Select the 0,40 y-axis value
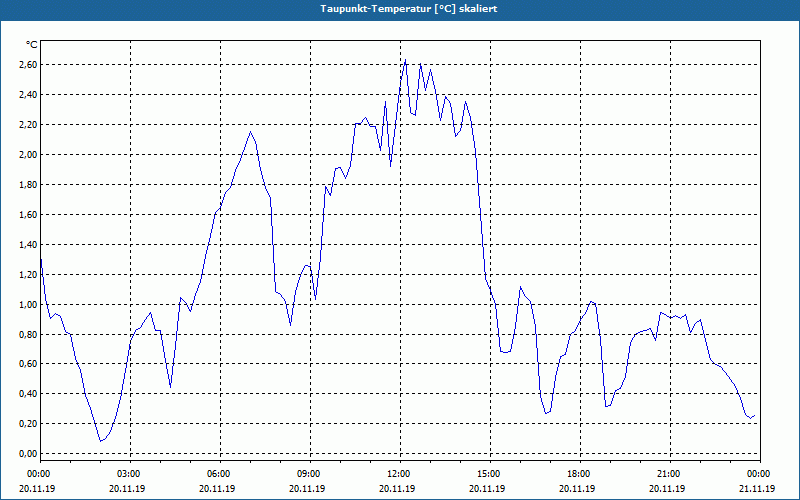 click(x=29, y=393)
